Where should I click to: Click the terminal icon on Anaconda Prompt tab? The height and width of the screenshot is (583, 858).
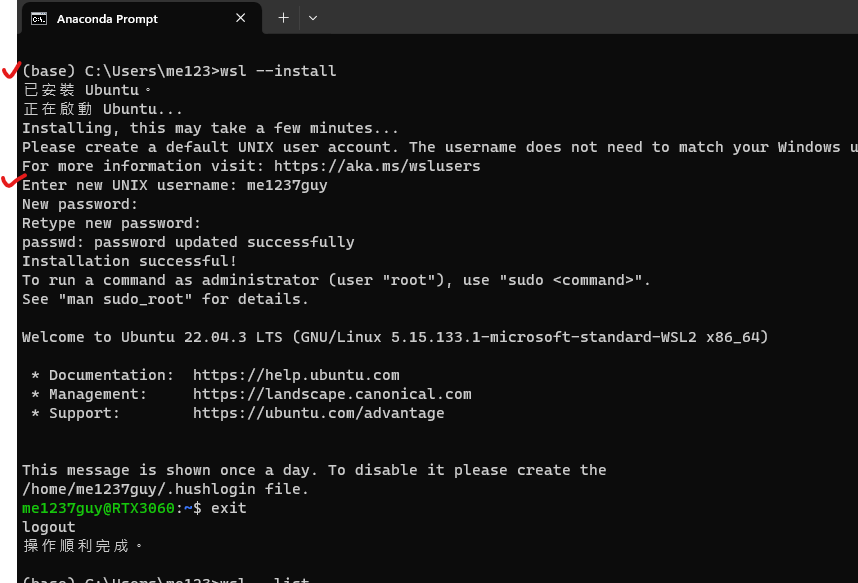[38, 19]
